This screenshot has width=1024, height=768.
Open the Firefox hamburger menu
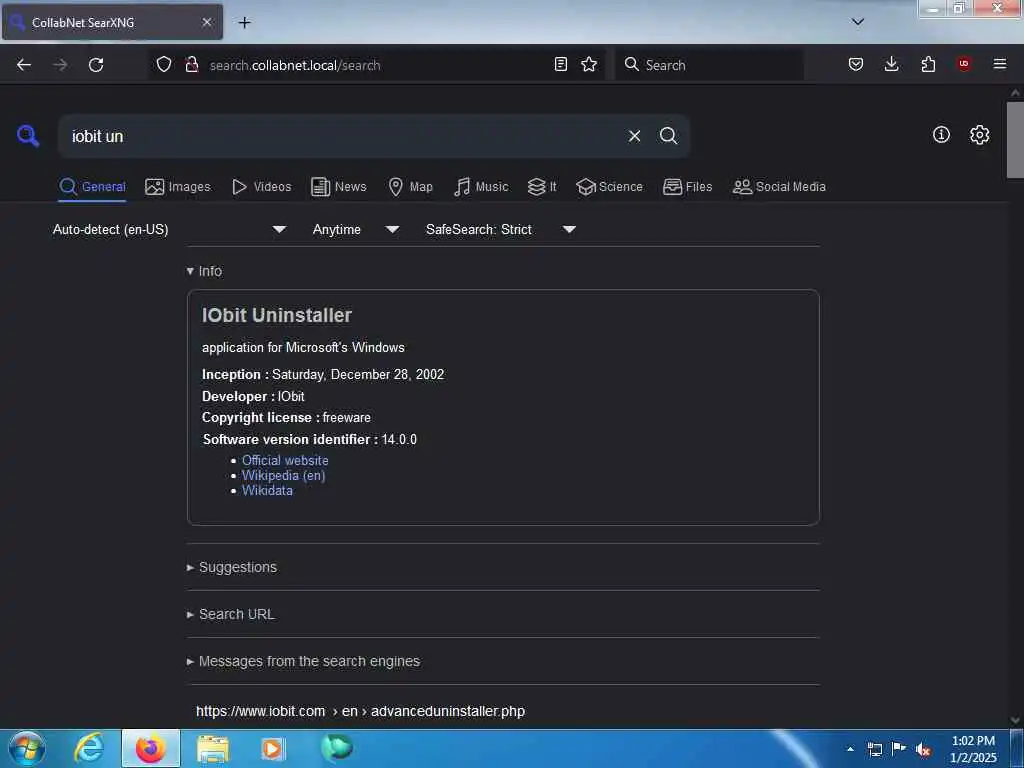(x=999, y=64)
